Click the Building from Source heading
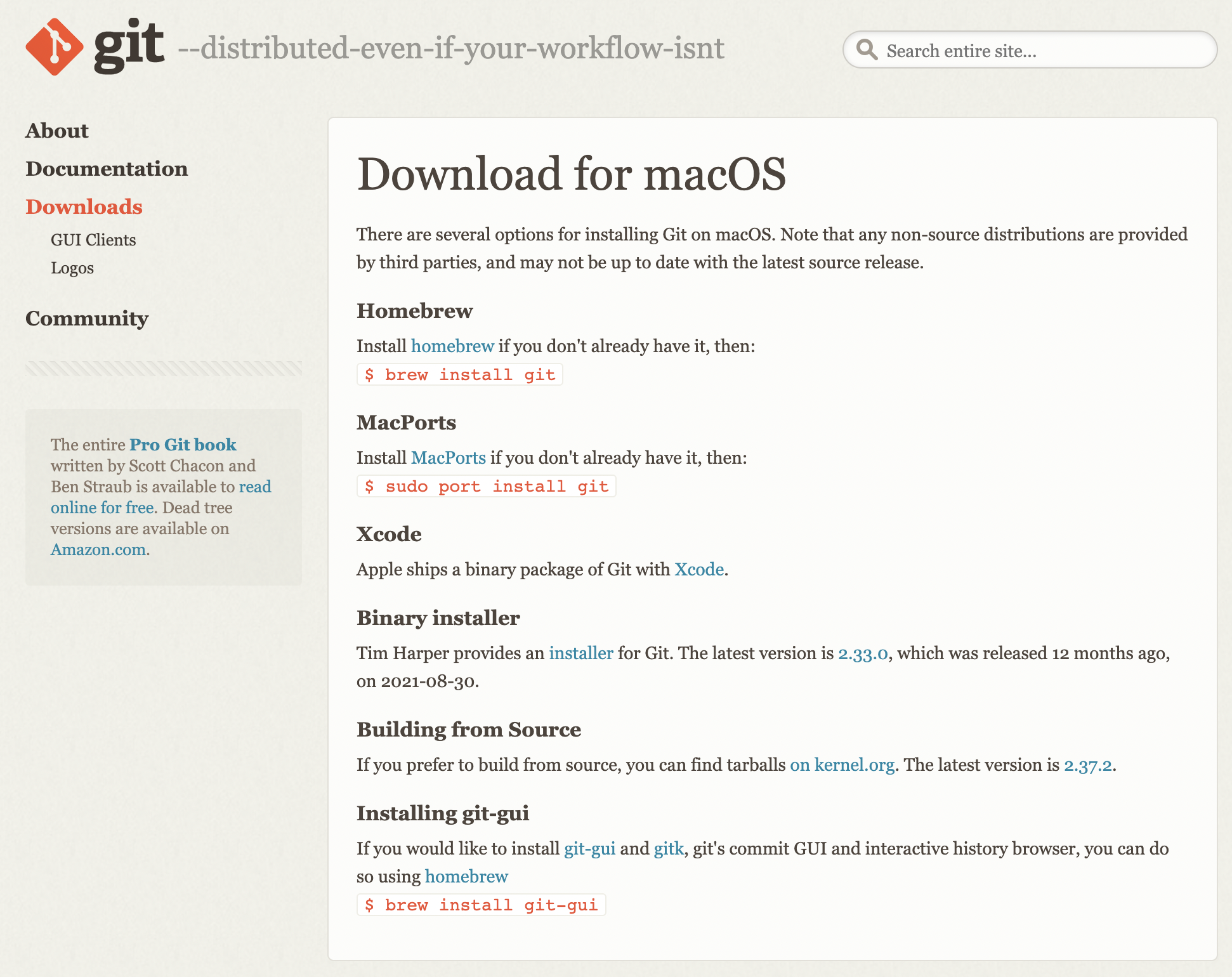Viewport: 1232px width, 977px height. 469,730
